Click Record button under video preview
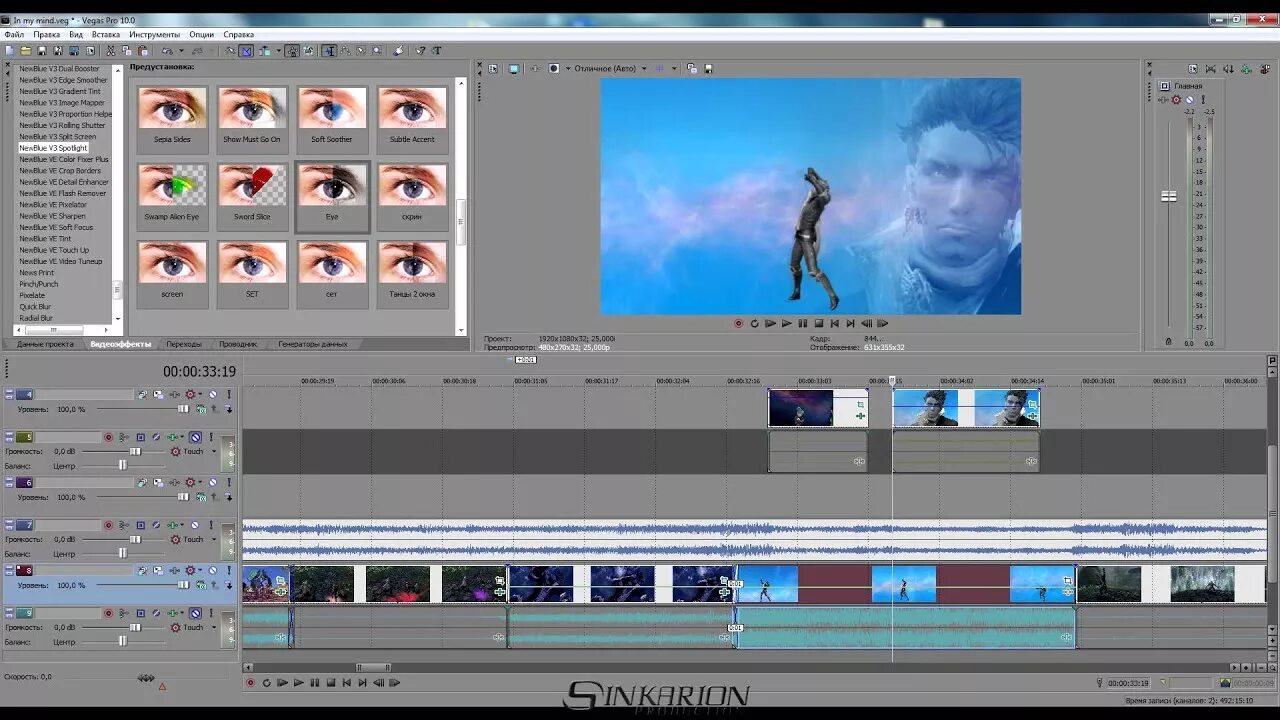Screen dimensions: 1280x720 click(x=738, y=323)
